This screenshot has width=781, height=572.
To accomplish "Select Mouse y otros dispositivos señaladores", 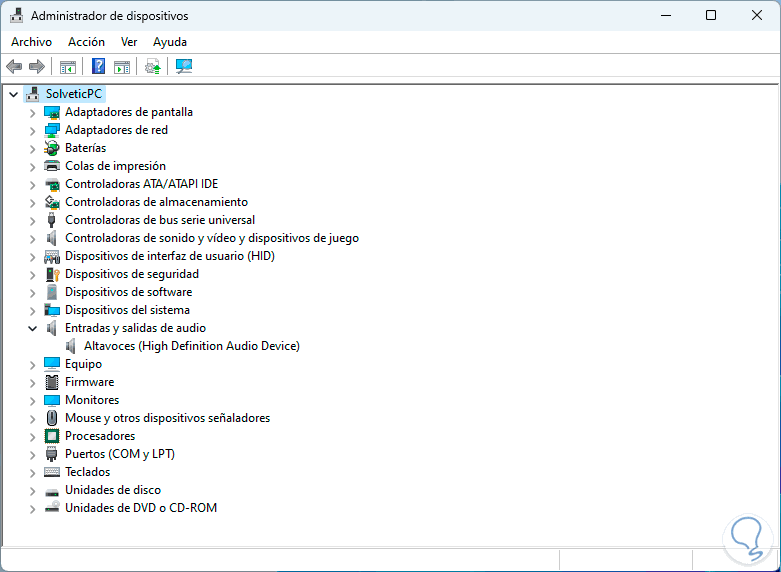I will click(x=167, y=418).
